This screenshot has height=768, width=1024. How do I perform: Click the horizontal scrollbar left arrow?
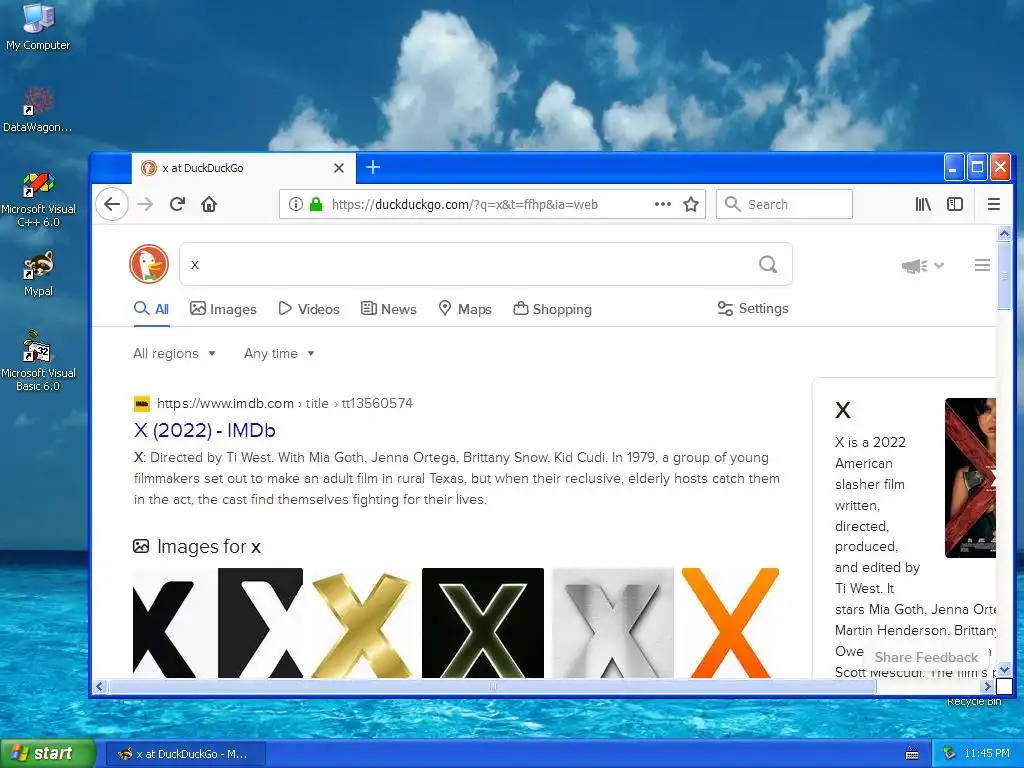click(x=100, y=686)
